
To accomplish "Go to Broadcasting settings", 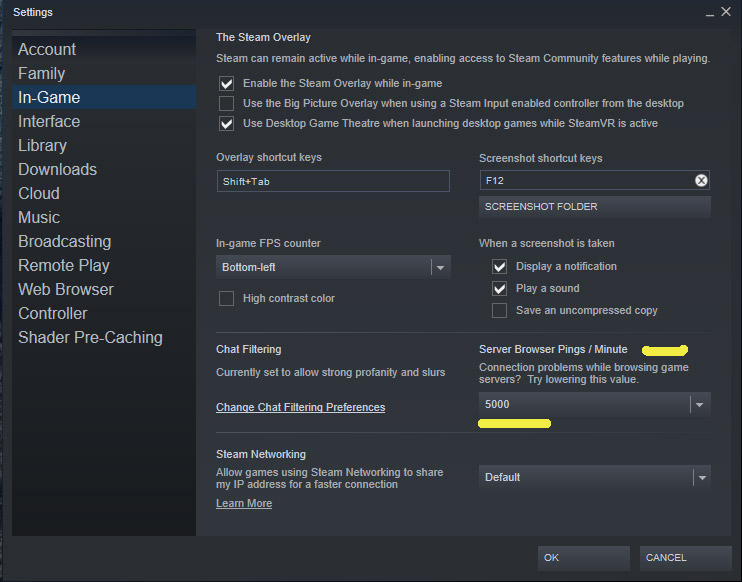I will pos(104,241).
